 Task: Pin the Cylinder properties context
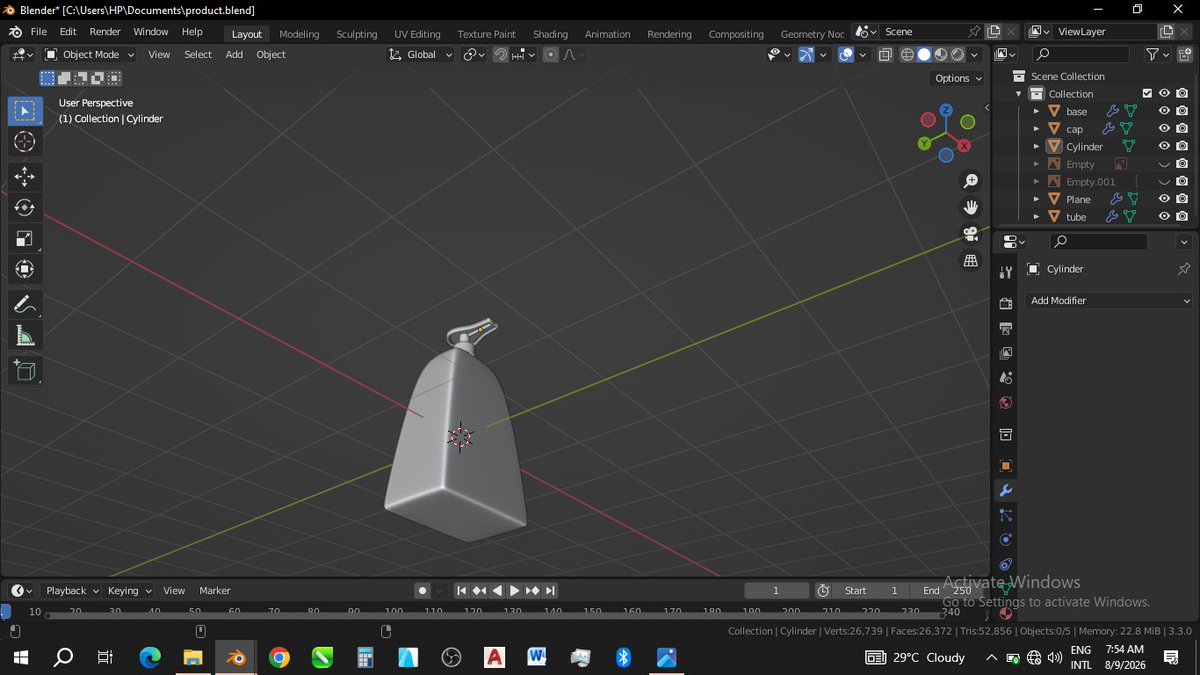coord(1184,269)
